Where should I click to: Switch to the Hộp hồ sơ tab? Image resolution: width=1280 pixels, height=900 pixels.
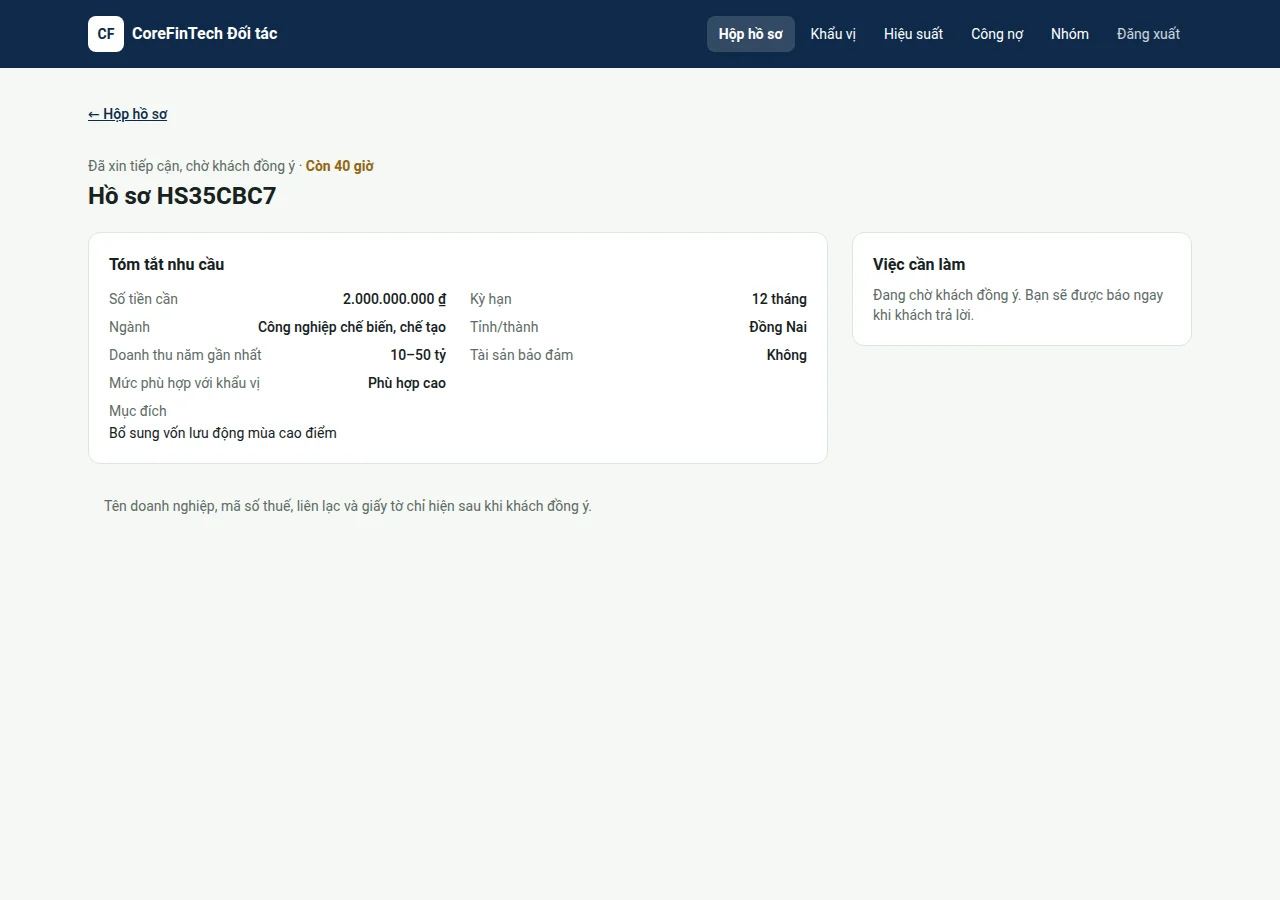coord(751,34)
